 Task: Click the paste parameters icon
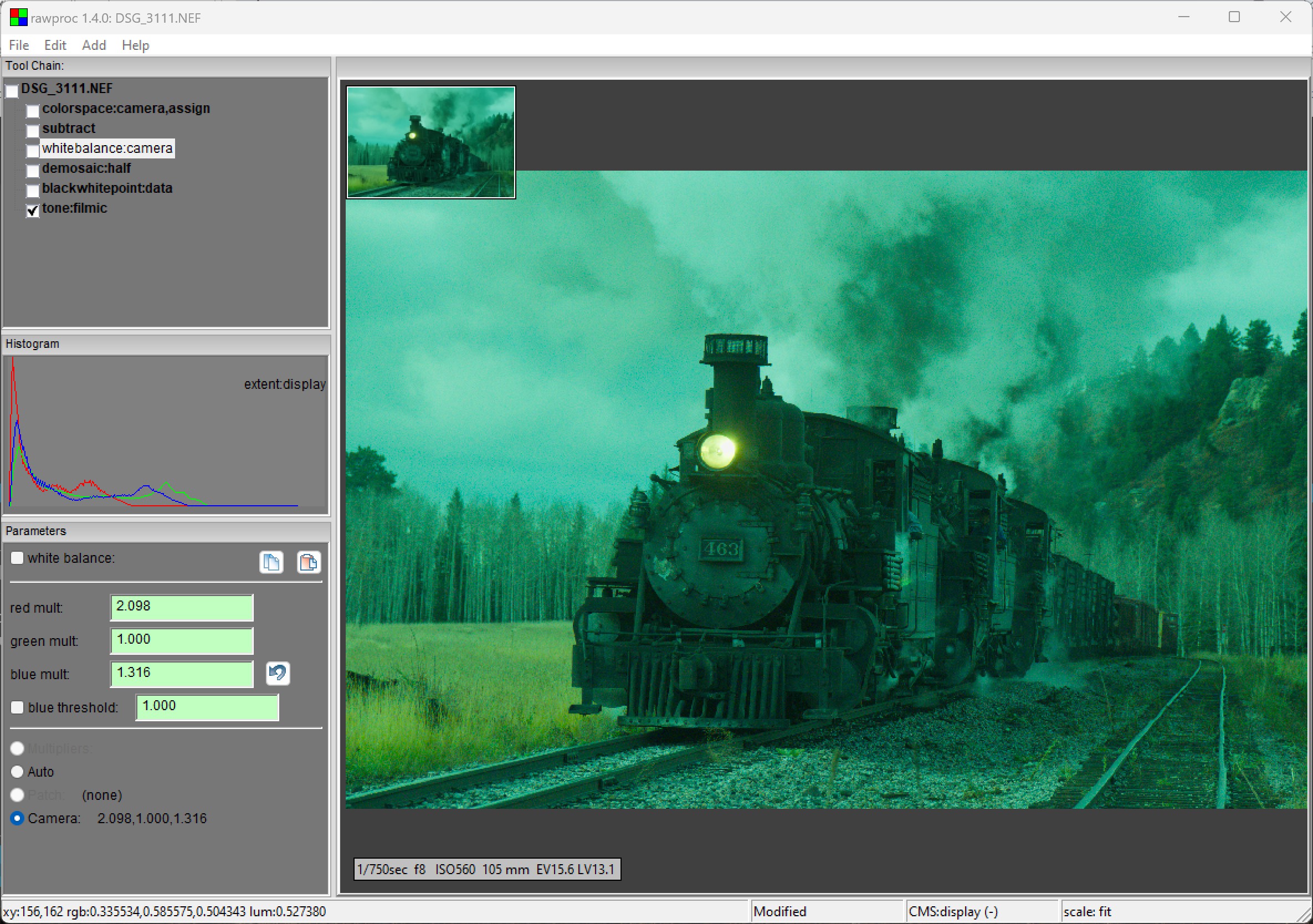pyautogui.click(x=308, y=563)
